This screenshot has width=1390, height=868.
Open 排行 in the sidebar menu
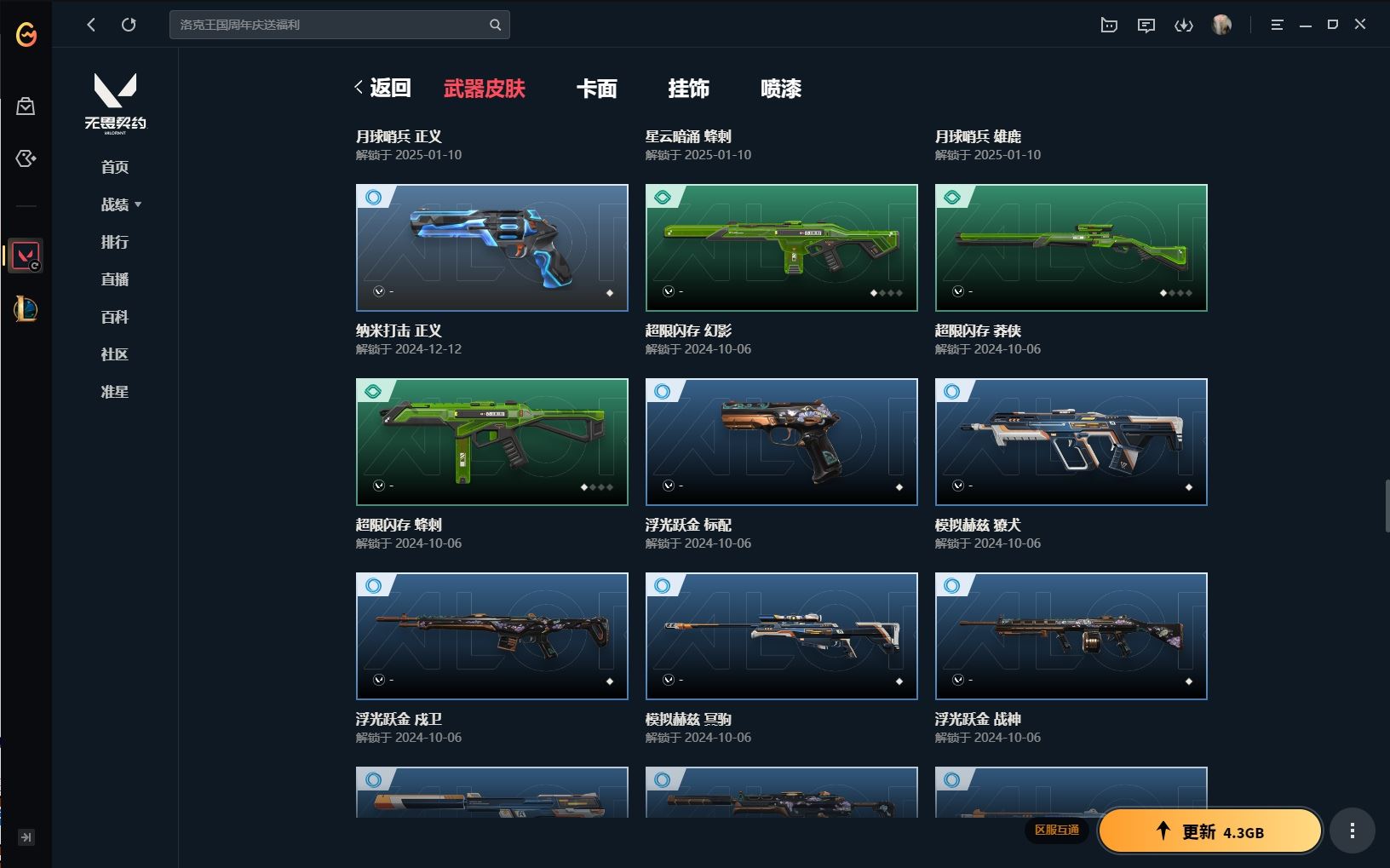115,242
